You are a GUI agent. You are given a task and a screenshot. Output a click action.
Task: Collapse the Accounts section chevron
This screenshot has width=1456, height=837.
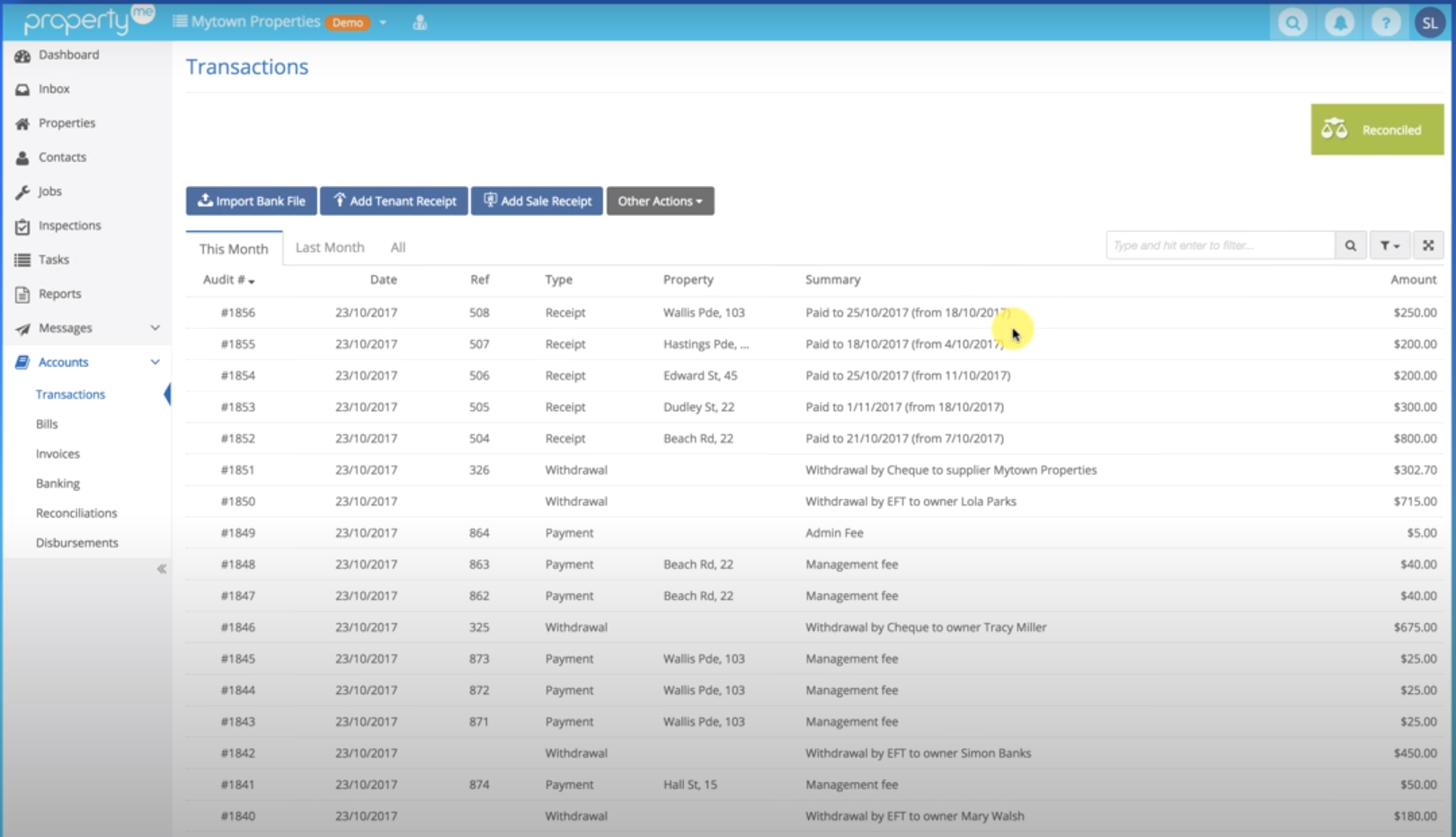point(155,361)
